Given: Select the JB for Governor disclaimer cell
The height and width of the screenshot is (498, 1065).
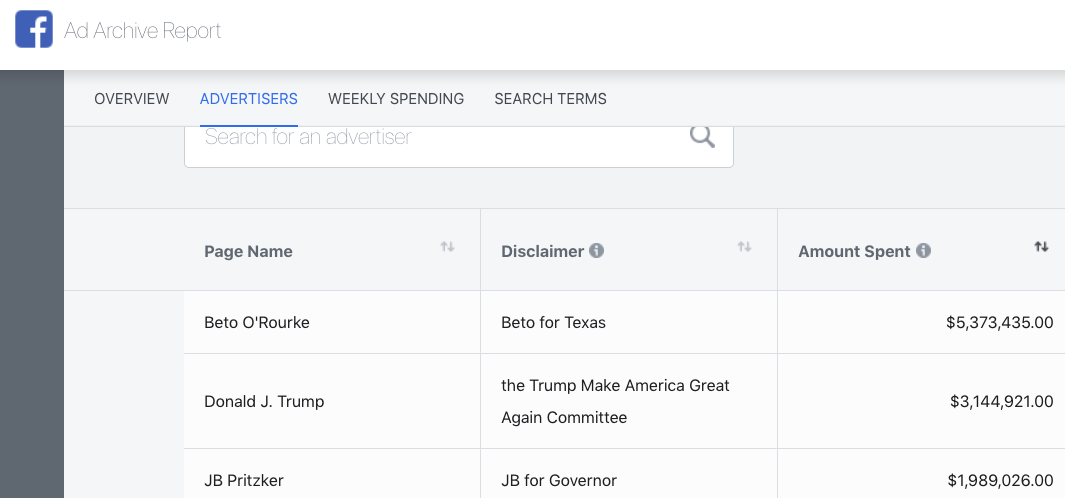Looking at the screenshot, I should (x=559, y=480).
